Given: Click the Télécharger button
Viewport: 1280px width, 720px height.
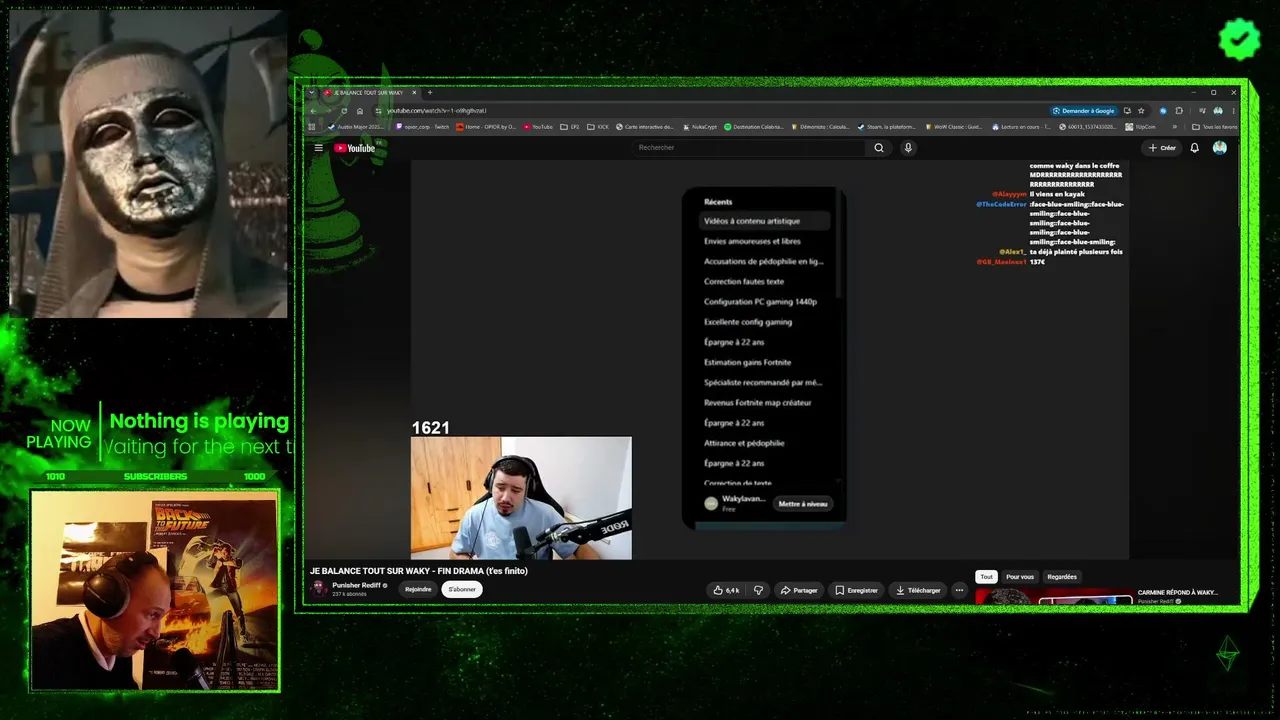Looking at the screenshot, I should click(x=918, y=590).
